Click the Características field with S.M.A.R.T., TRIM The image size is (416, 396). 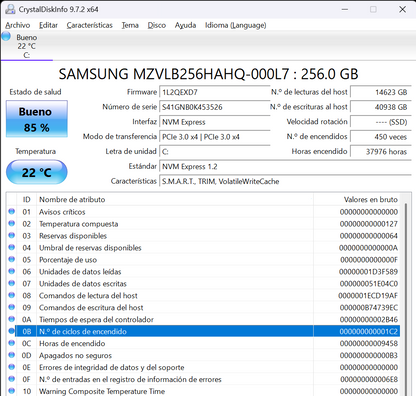285,181
